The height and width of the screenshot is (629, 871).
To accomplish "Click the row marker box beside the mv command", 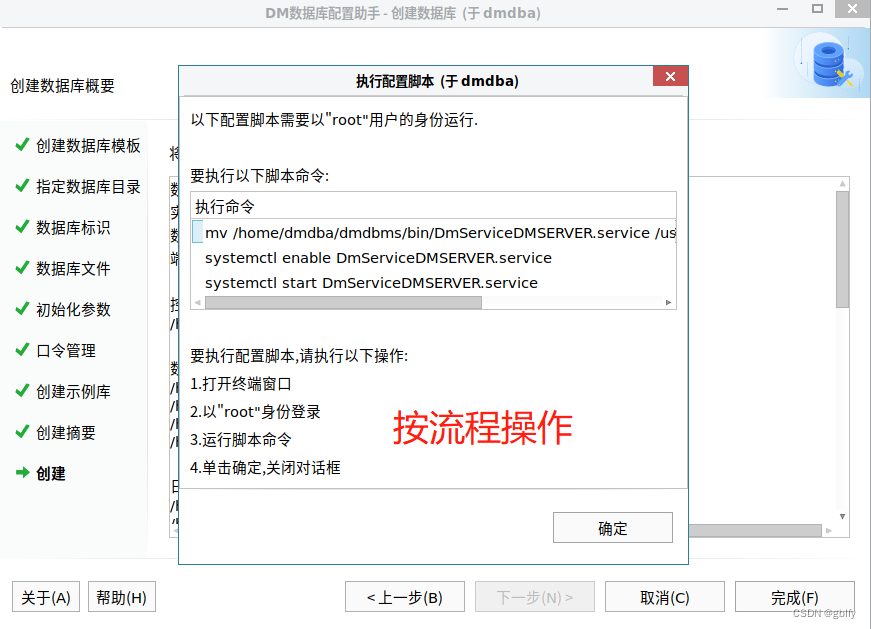I will point(197,232).
